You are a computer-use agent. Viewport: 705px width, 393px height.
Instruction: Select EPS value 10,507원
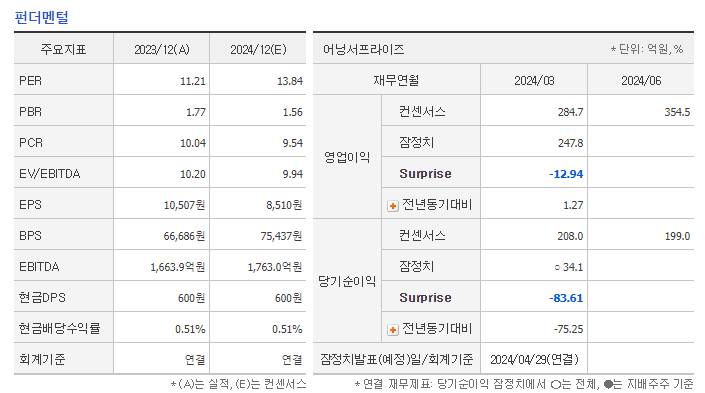point(184,205)
